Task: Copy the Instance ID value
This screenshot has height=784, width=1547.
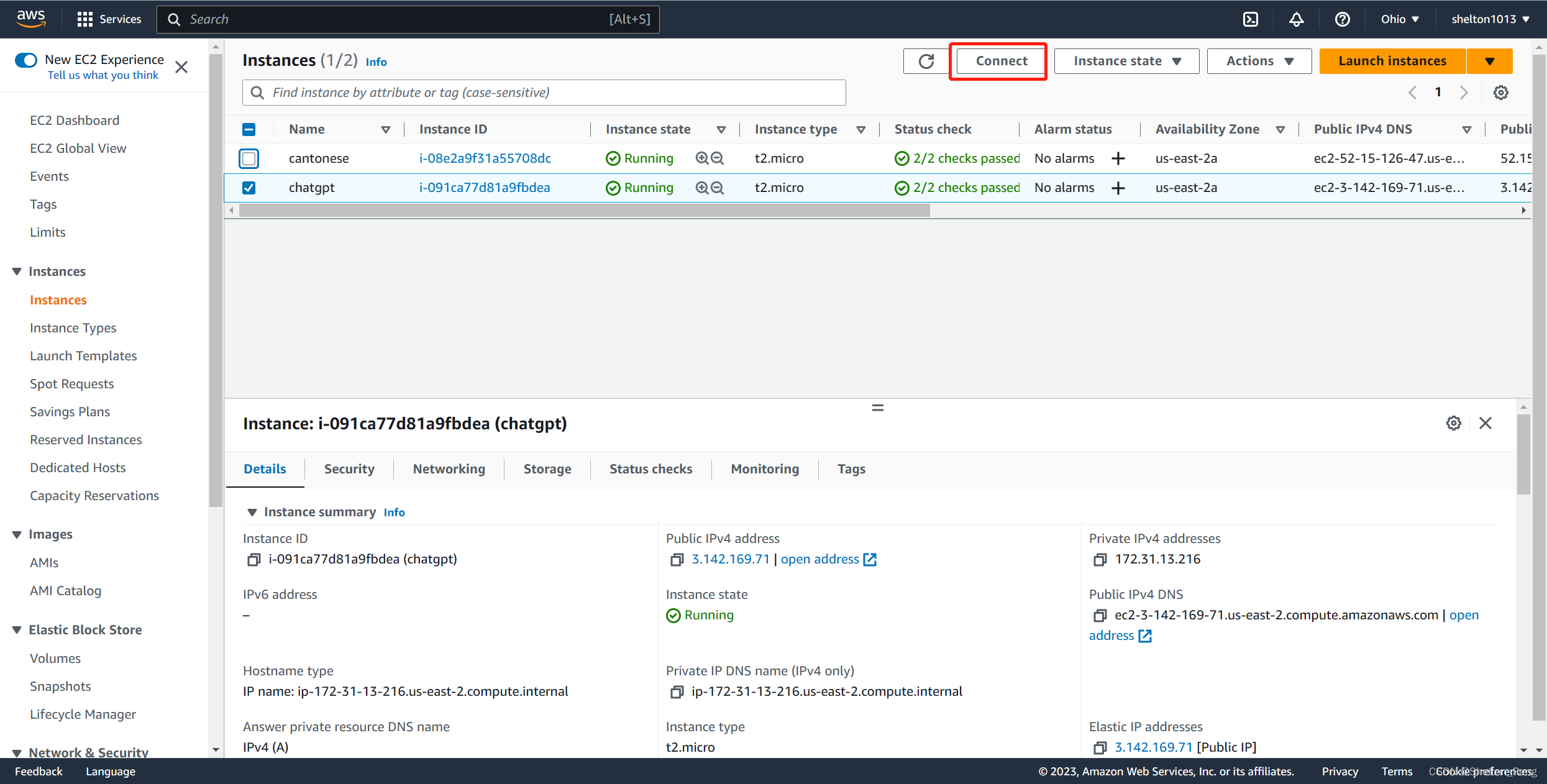Action: click(253, 560)
